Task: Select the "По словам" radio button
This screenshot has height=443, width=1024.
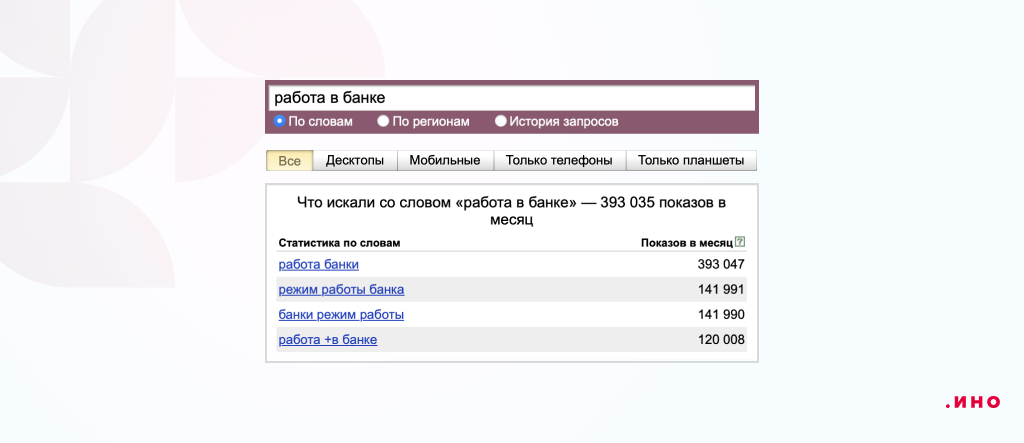Action: click(x=280, y=121)
